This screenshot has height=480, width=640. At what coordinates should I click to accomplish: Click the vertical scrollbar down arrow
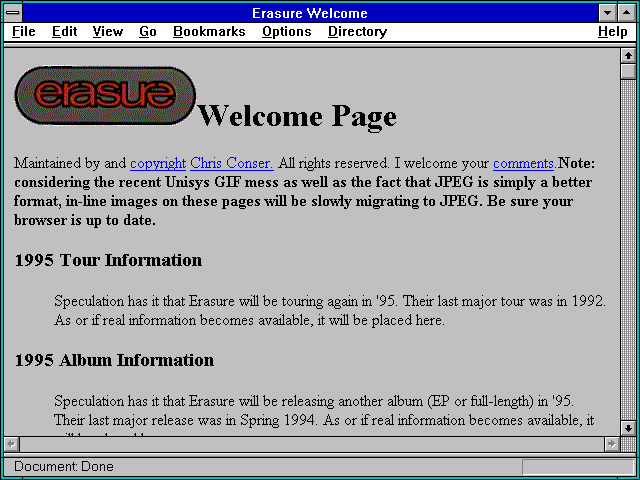point(628,428)
